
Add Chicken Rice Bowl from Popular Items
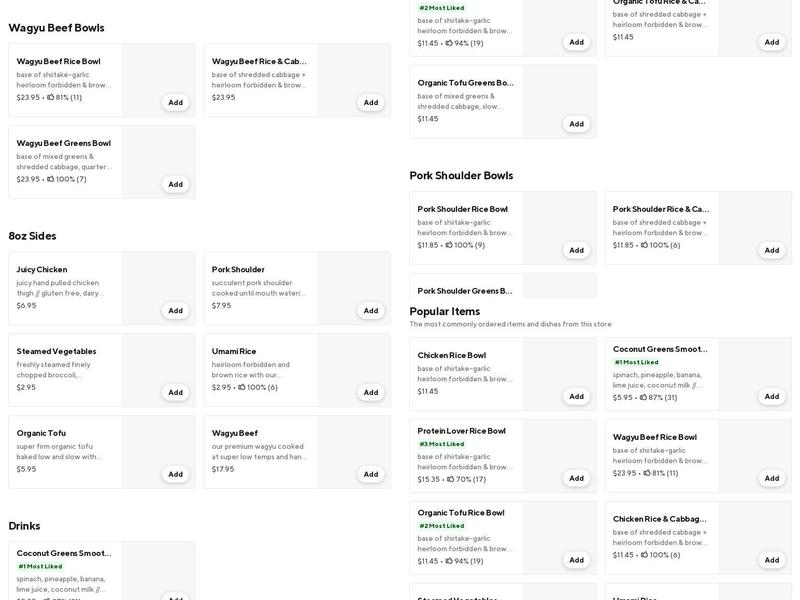[x=576, y=396]
